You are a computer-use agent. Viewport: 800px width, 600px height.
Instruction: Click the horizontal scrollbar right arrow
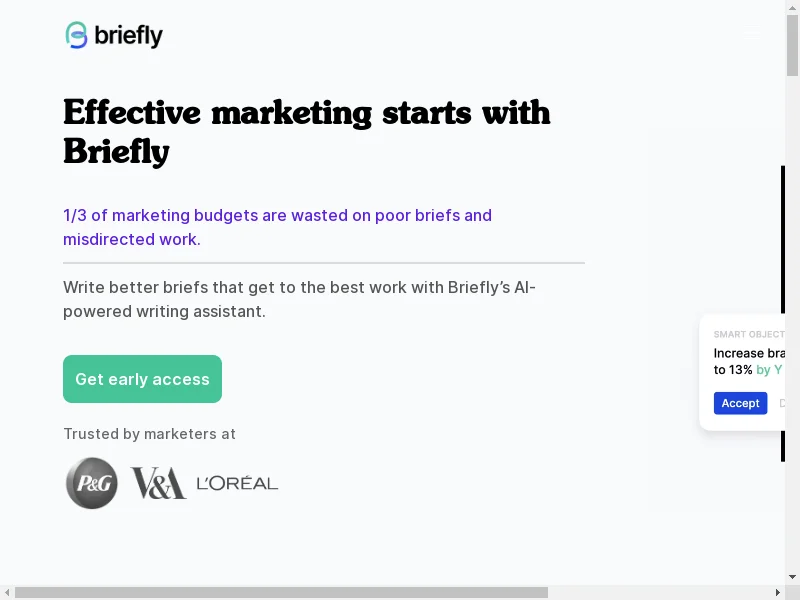click(x=778, y=592)
